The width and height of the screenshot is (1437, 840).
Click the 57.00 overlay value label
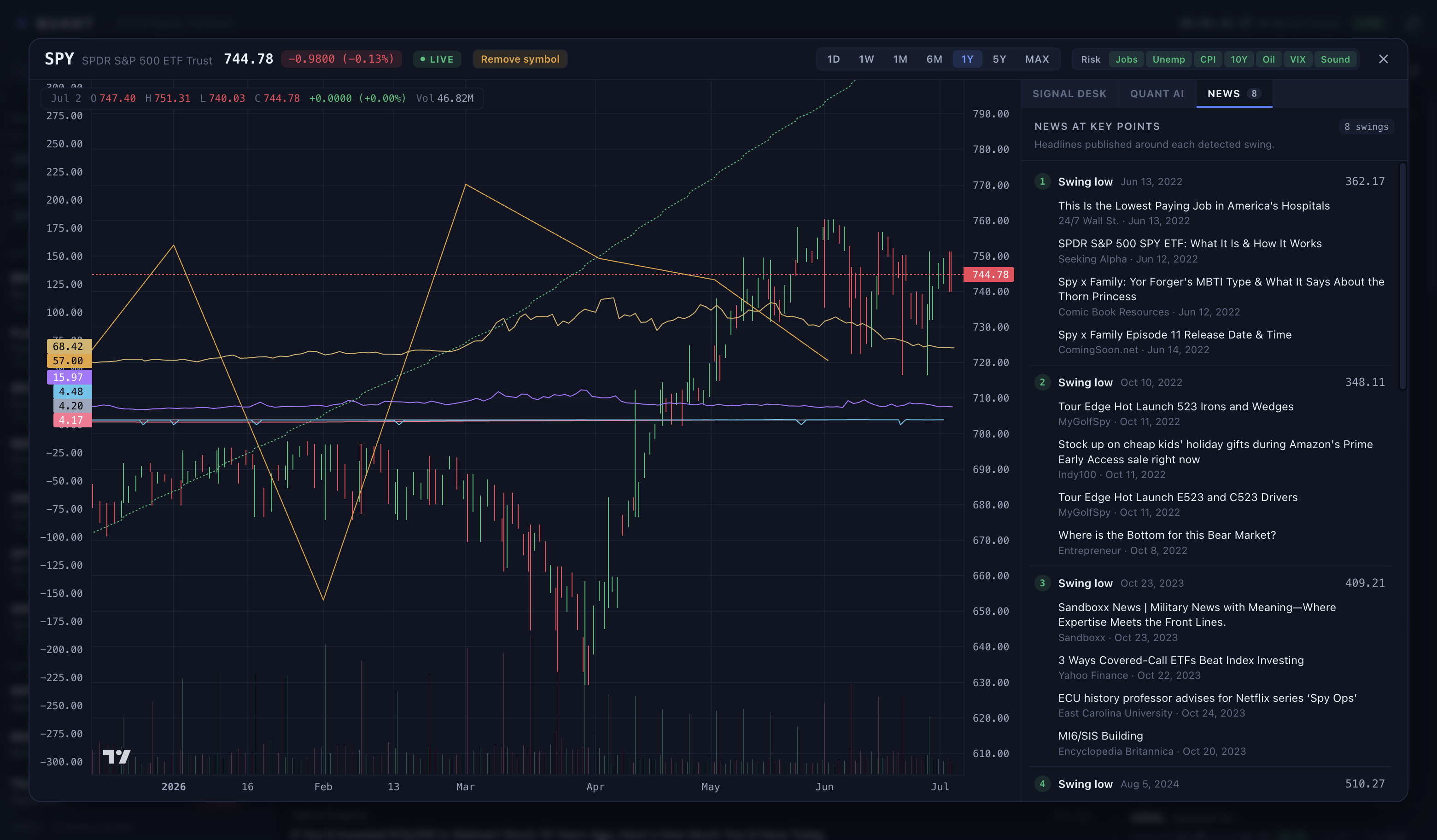point(69,361)
